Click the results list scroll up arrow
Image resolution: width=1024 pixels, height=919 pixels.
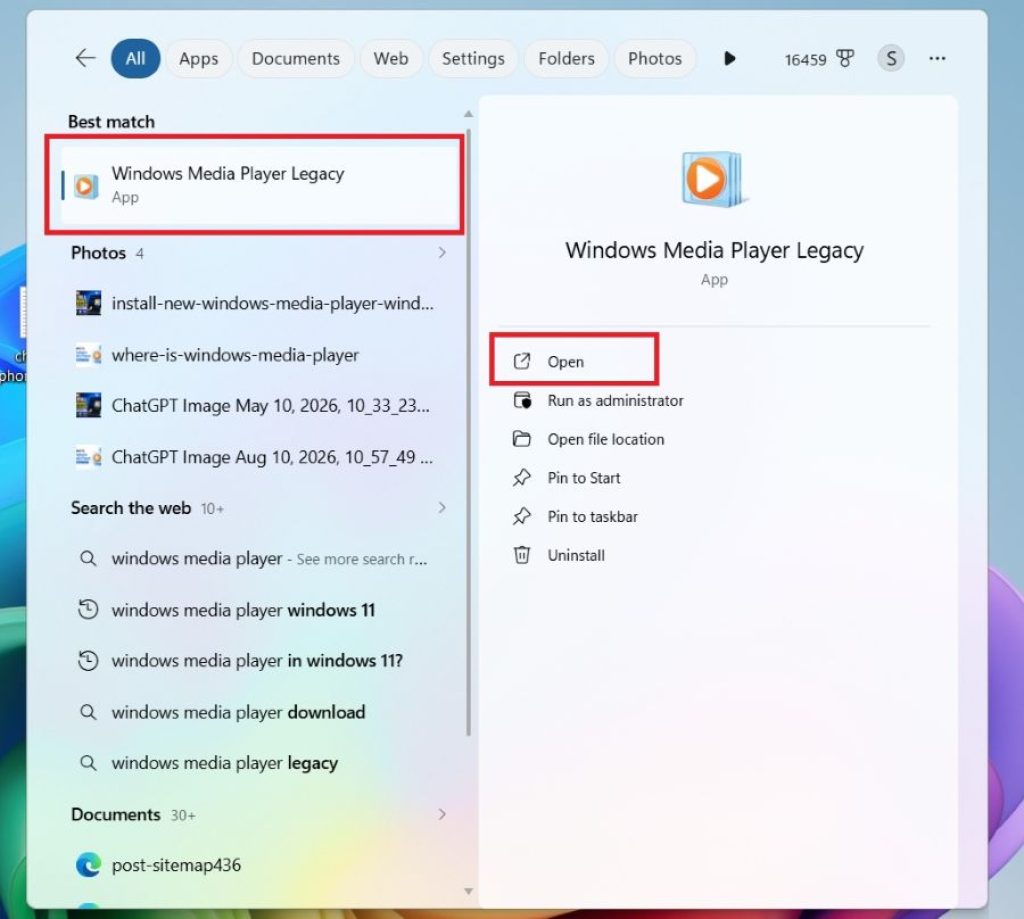click(468, 114)
